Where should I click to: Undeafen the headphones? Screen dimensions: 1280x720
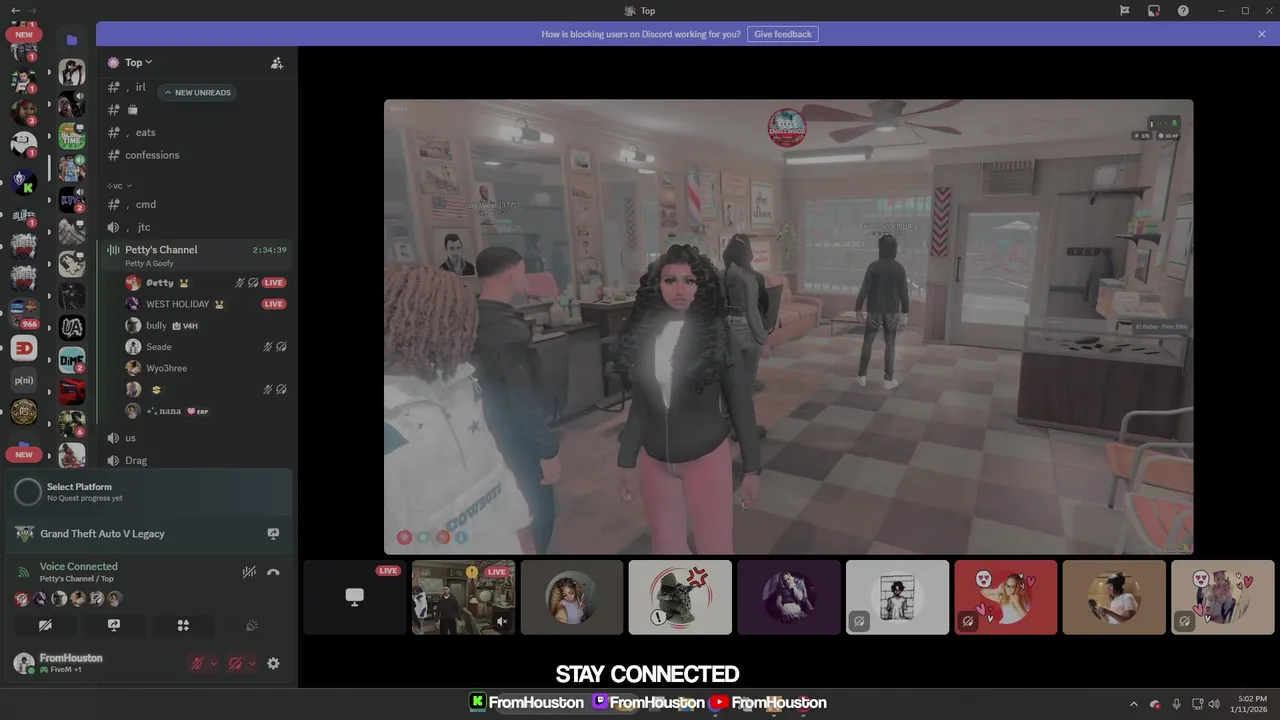[x=235, y=663]
